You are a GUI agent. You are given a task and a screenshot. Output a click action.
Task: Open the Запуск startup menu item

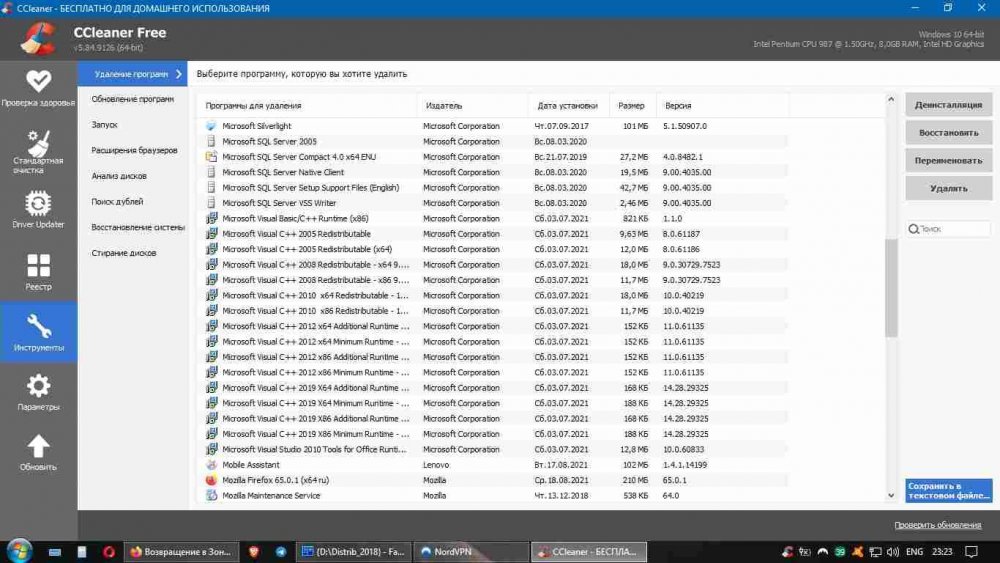[105, 125]
